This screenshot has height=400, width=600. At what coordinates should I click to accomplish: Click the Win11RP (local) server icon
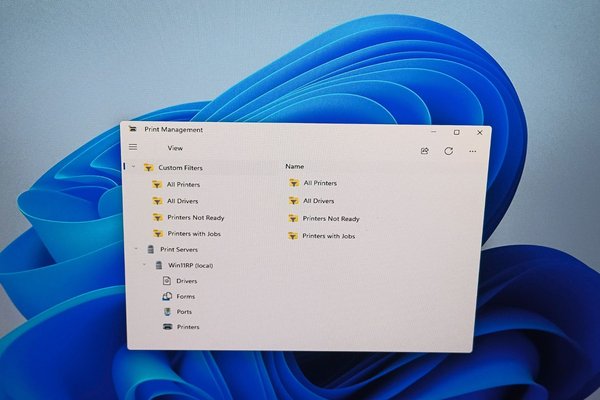(x=159, y=265)
